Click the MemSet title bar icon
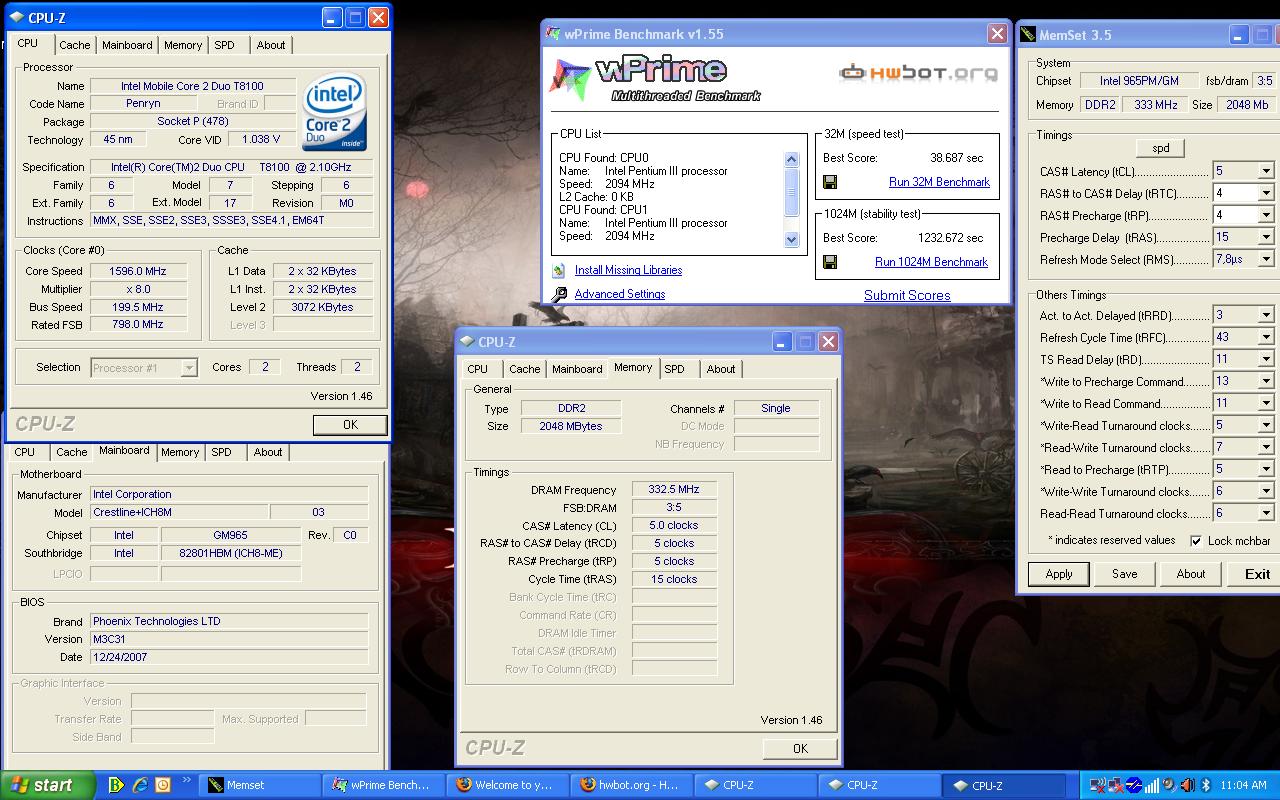The height and width of the screenshot is (800, 1280). point(1028,35)
